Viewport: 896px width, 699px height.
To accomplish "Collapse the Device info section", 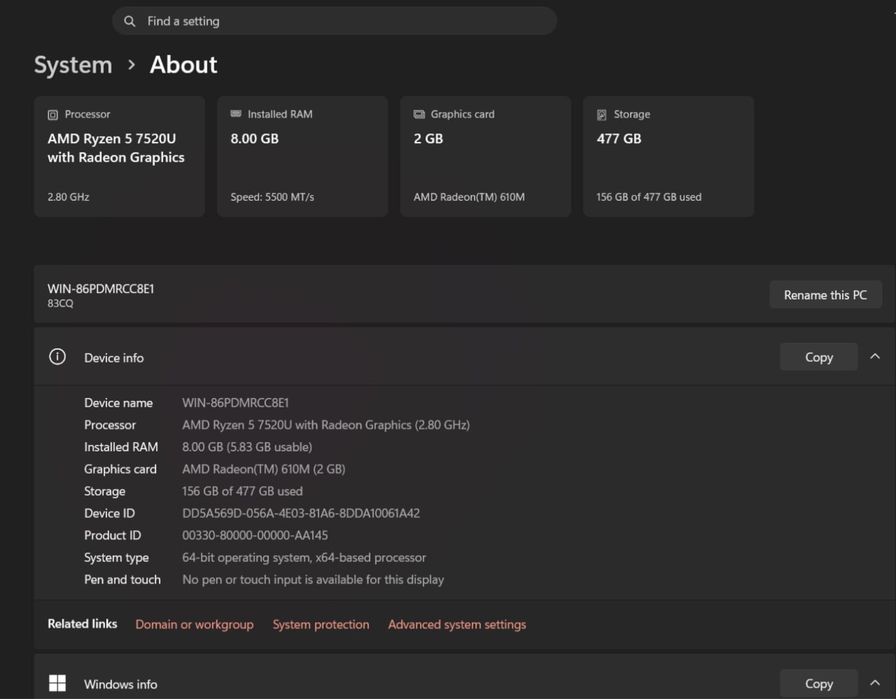I will click(875, 357).
